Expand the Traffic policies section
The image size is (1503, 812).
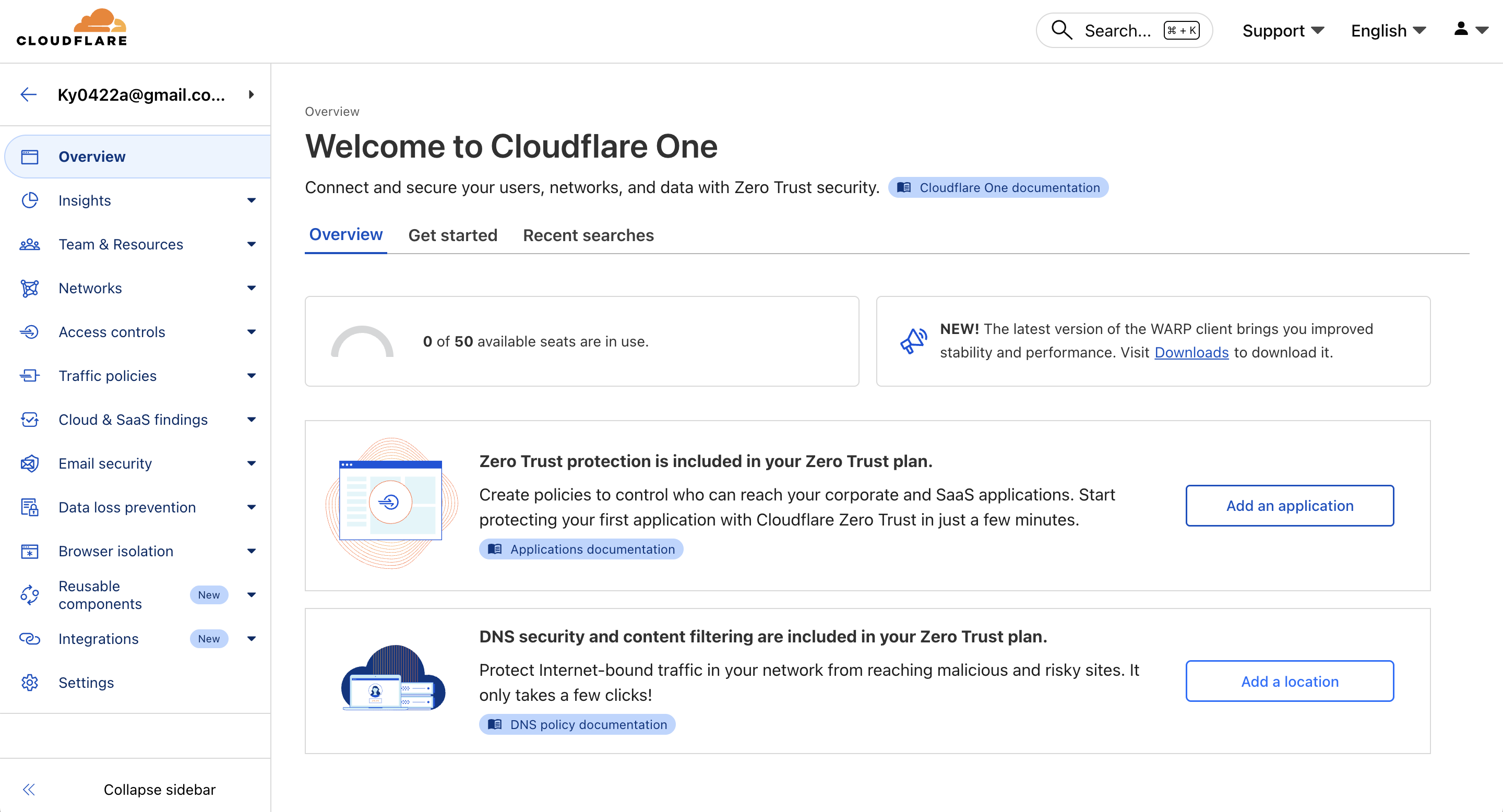[x=252, y=376]
